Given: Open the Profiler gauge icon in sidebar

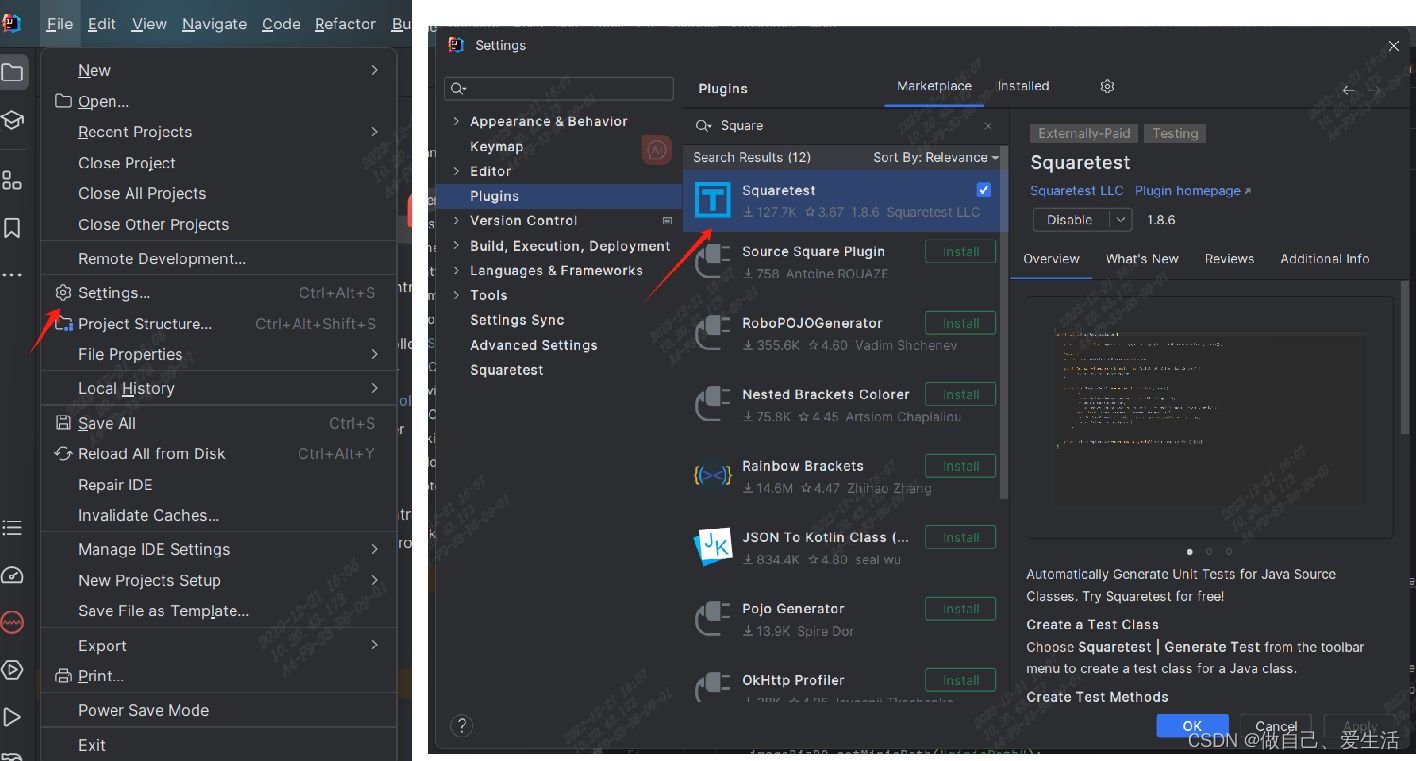Looking at the screenshot, I should 12,575.
